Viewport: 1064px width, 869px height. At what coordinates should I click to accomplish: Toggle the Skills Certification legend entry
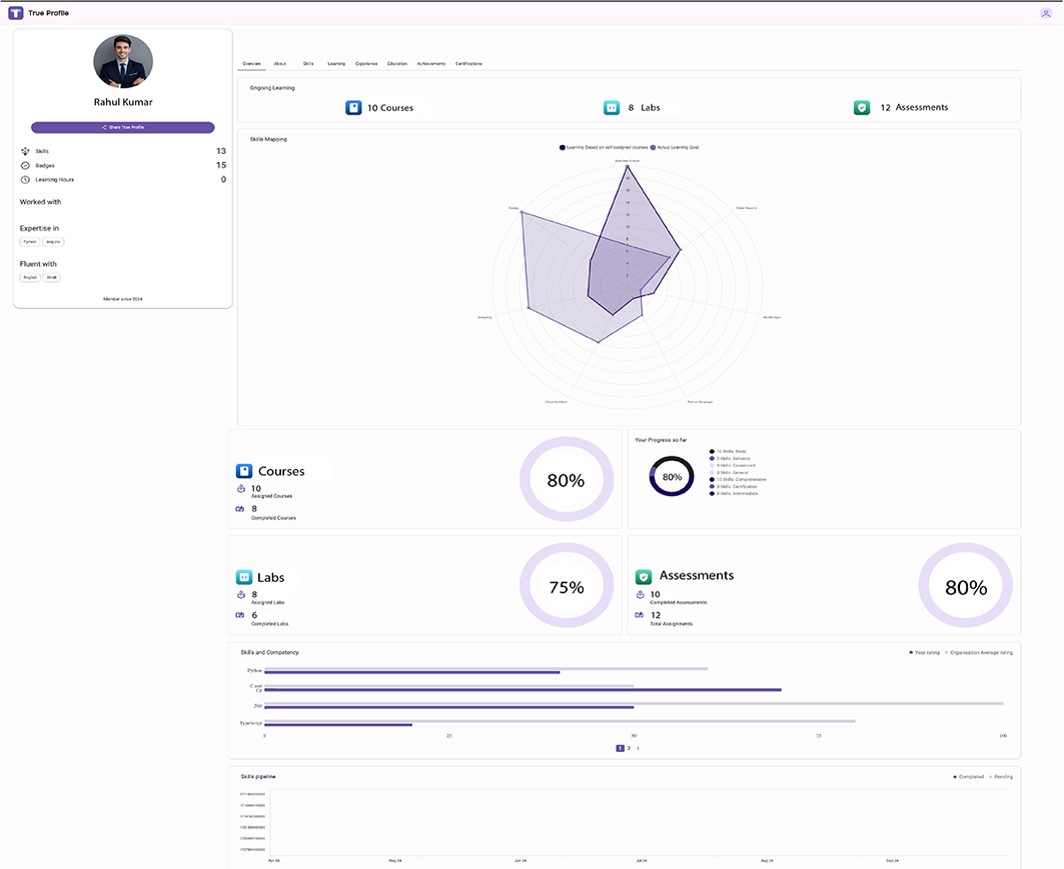(733, 487)
